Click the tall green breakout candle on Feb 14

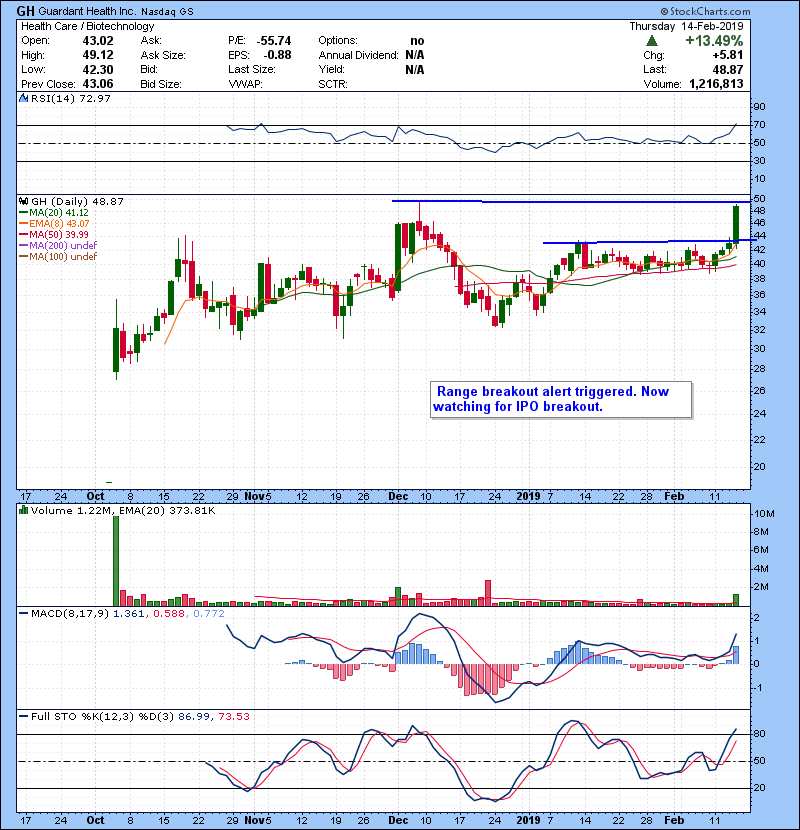coord(736,223)
